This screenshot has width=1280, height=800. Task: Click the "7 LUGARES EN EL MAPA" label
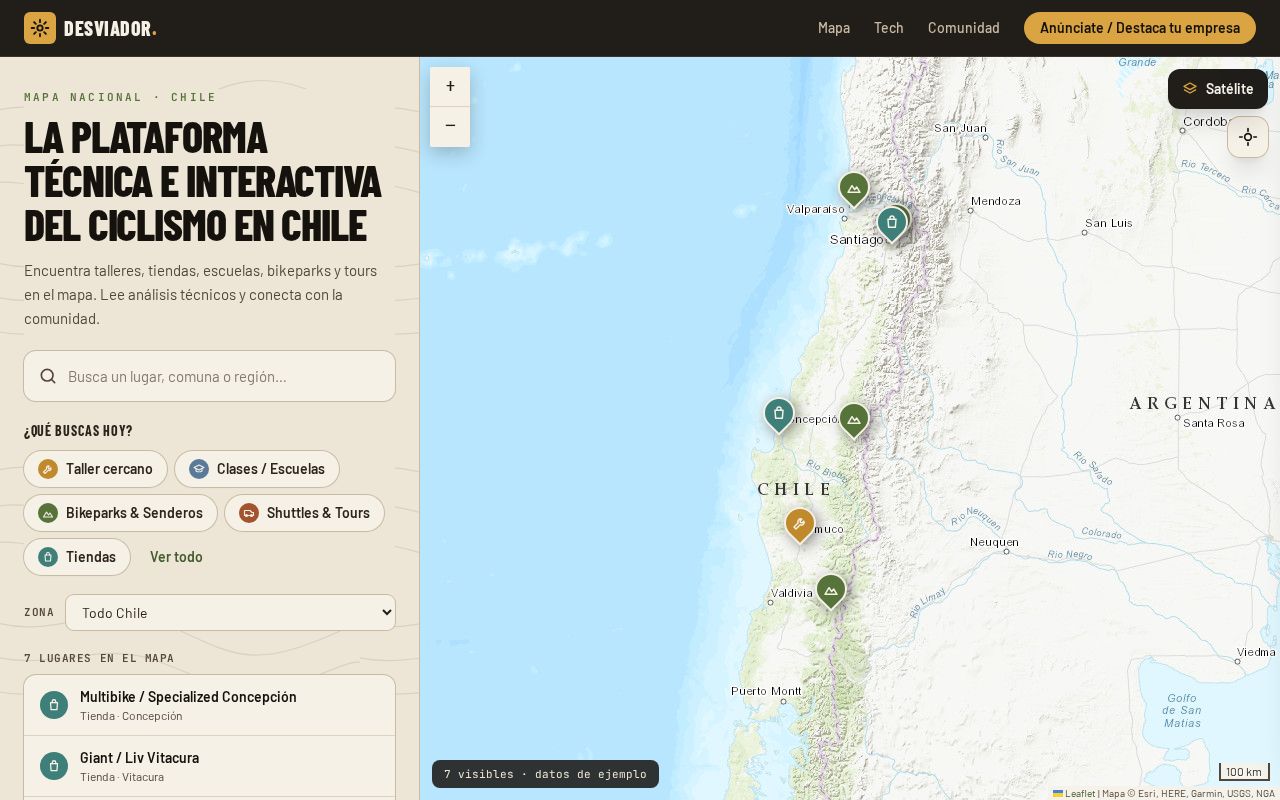[99, 658]
